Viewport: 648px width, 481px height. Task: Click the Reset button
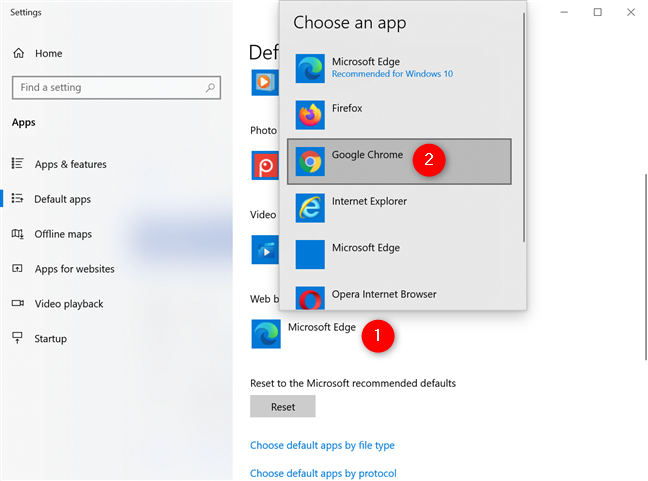(x=283, y=407)
